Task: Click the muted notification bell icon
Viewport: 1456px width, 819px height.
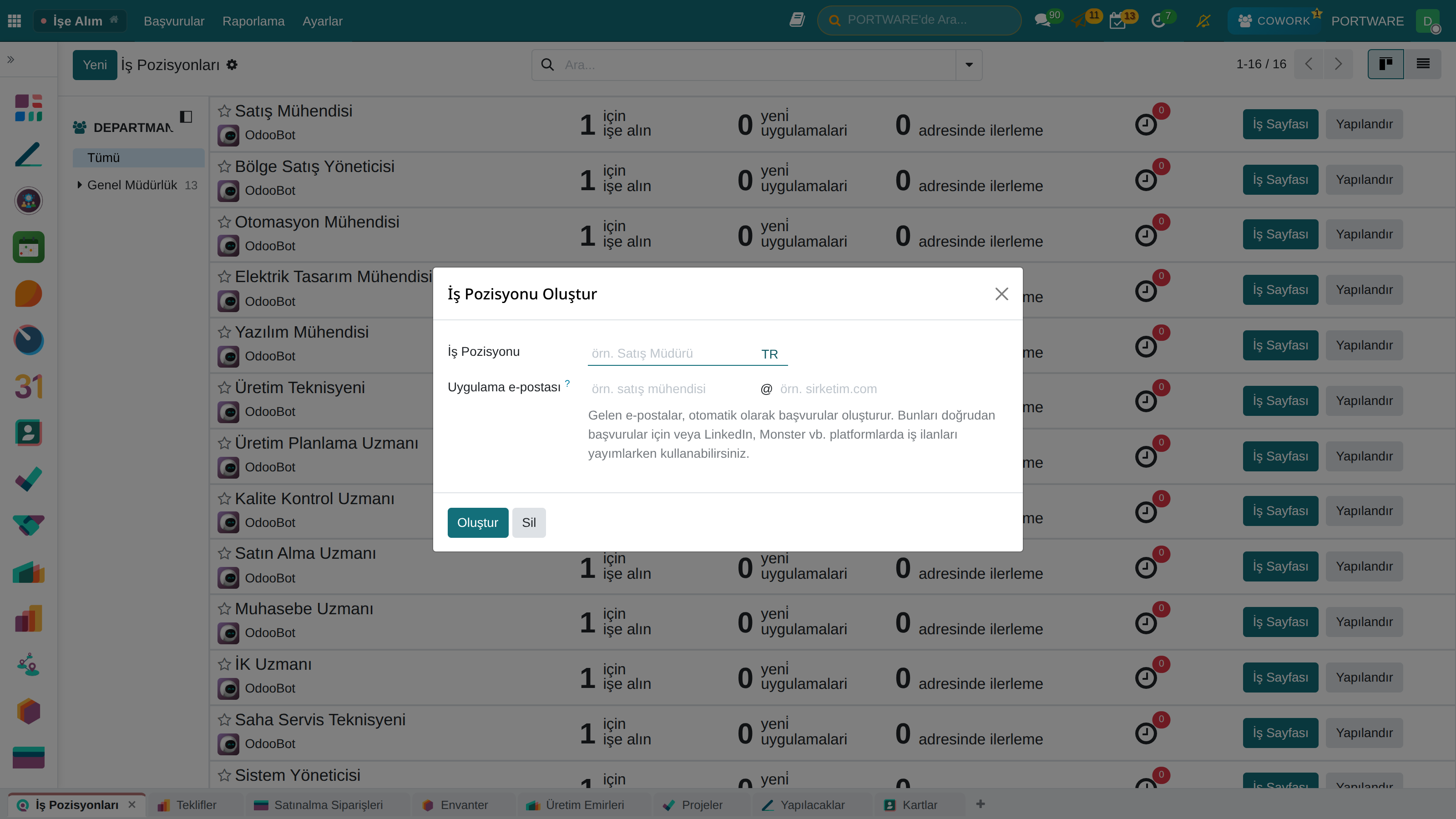Action: tap(1203, 21)
